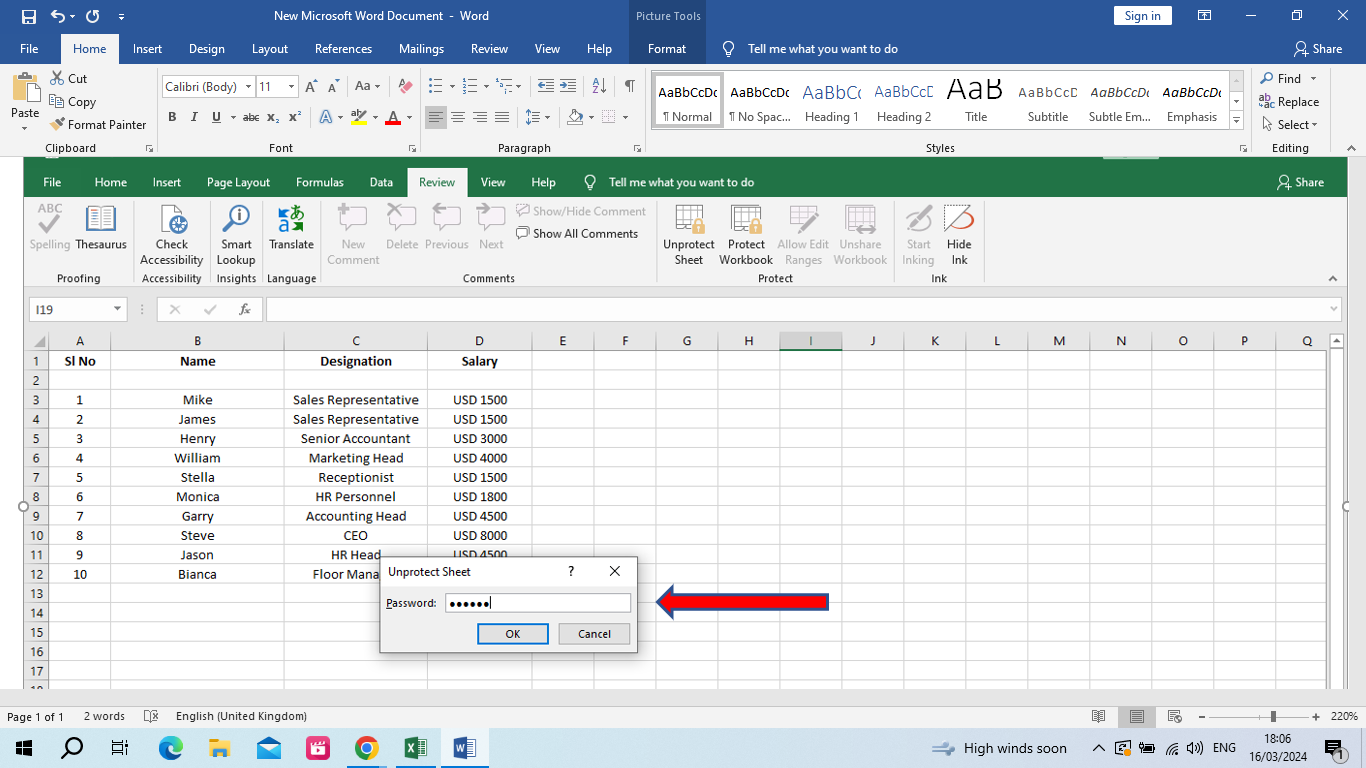Click Windows Start button

tap(23, 748)
